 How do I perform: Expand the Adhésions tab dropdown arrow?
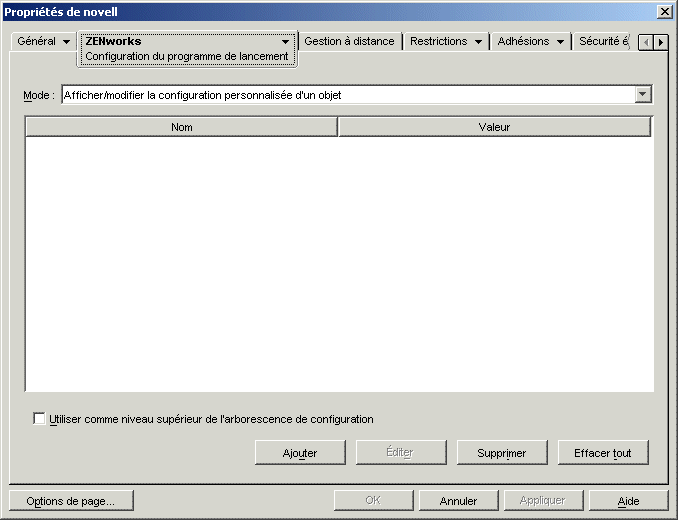point(560,42)
